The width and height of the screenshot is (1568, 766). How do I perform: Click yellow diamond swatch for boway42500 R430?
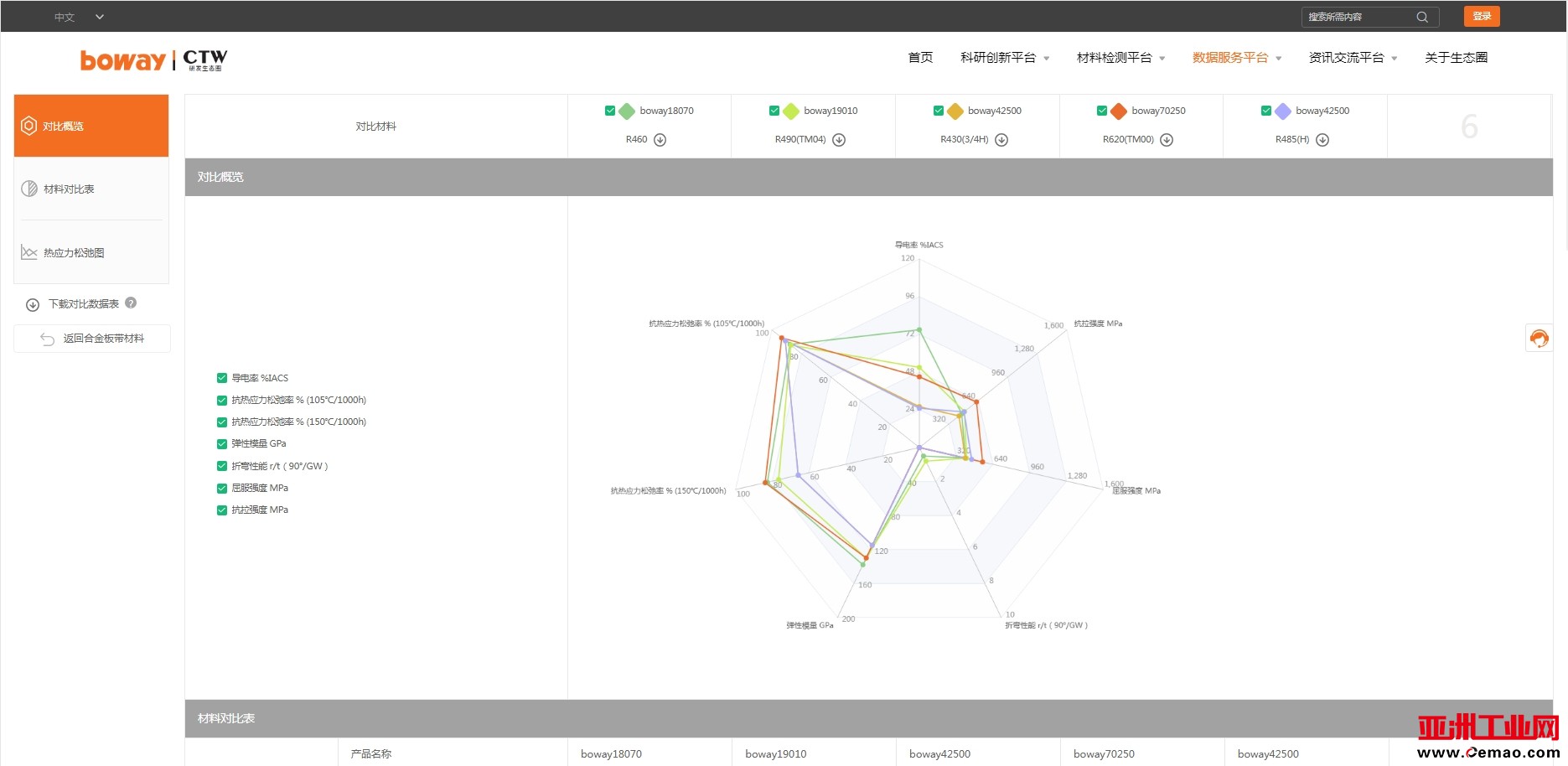tap(955, 111)
